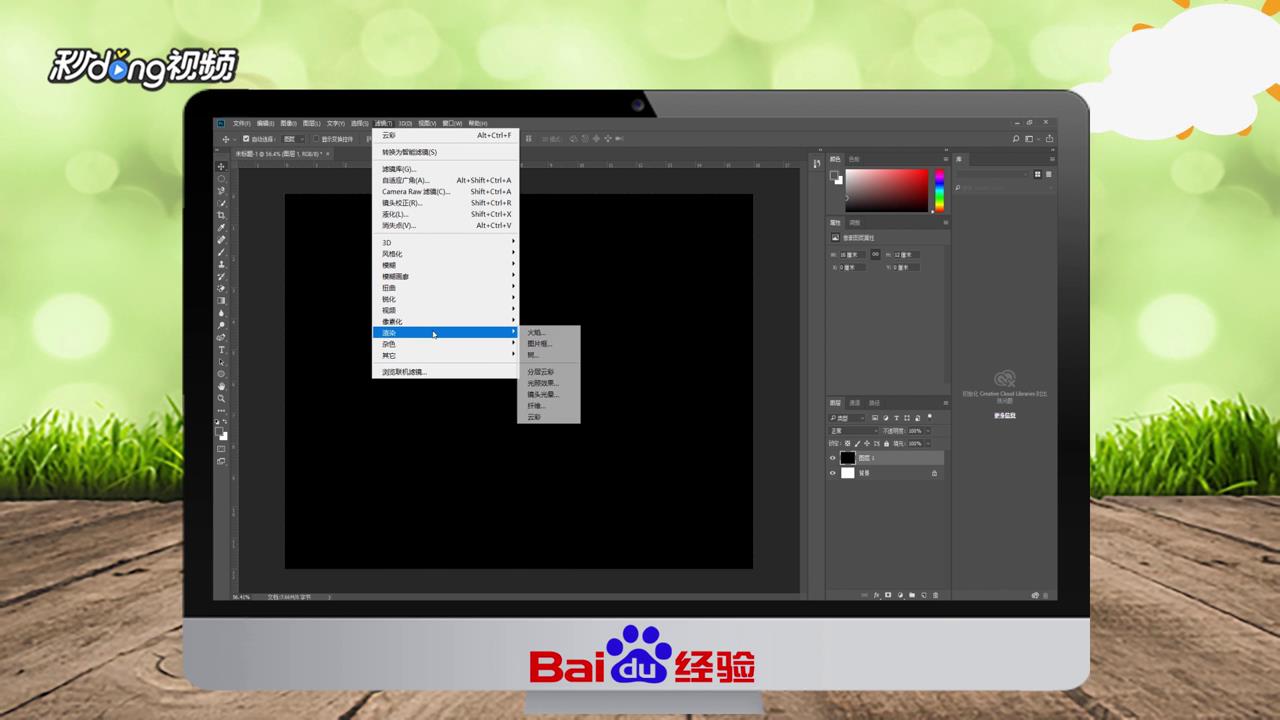Viewport: 1280px width, 720px height.
Task: Open the 填充 100% dropdown arrow
Action: (x=928, y=443)
